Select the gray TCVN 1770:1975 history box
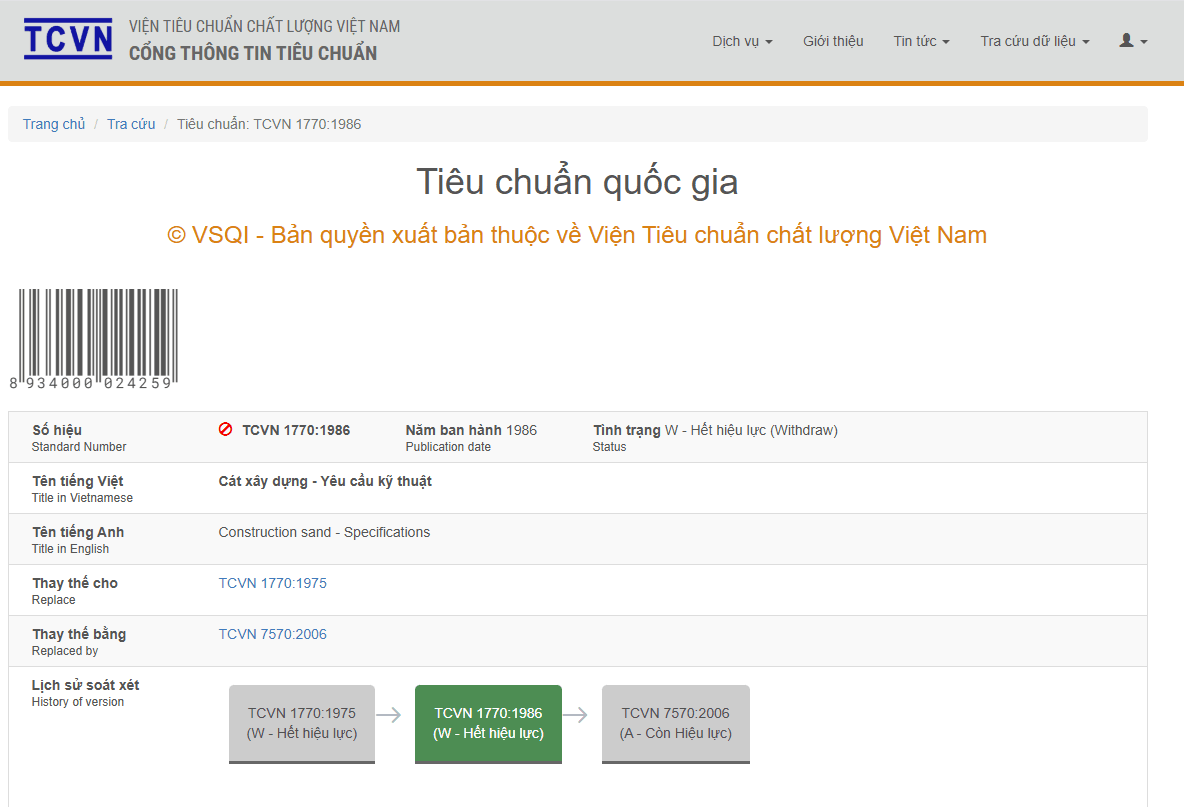Image resolution: width=1184 pixels, height=807 pixels. pos(302,724)
